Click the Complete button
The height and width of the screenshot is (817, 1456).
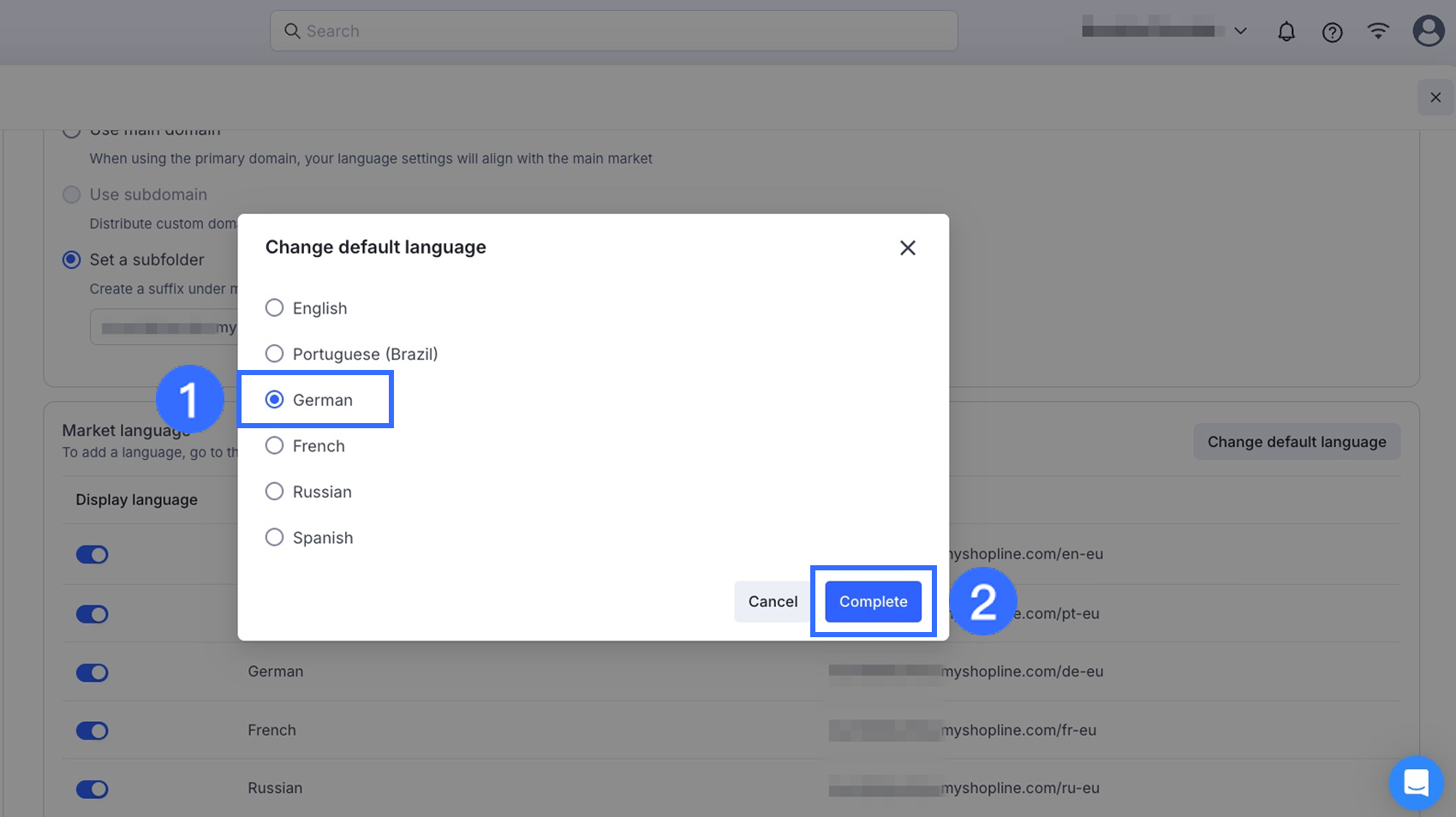pos(873,601)
